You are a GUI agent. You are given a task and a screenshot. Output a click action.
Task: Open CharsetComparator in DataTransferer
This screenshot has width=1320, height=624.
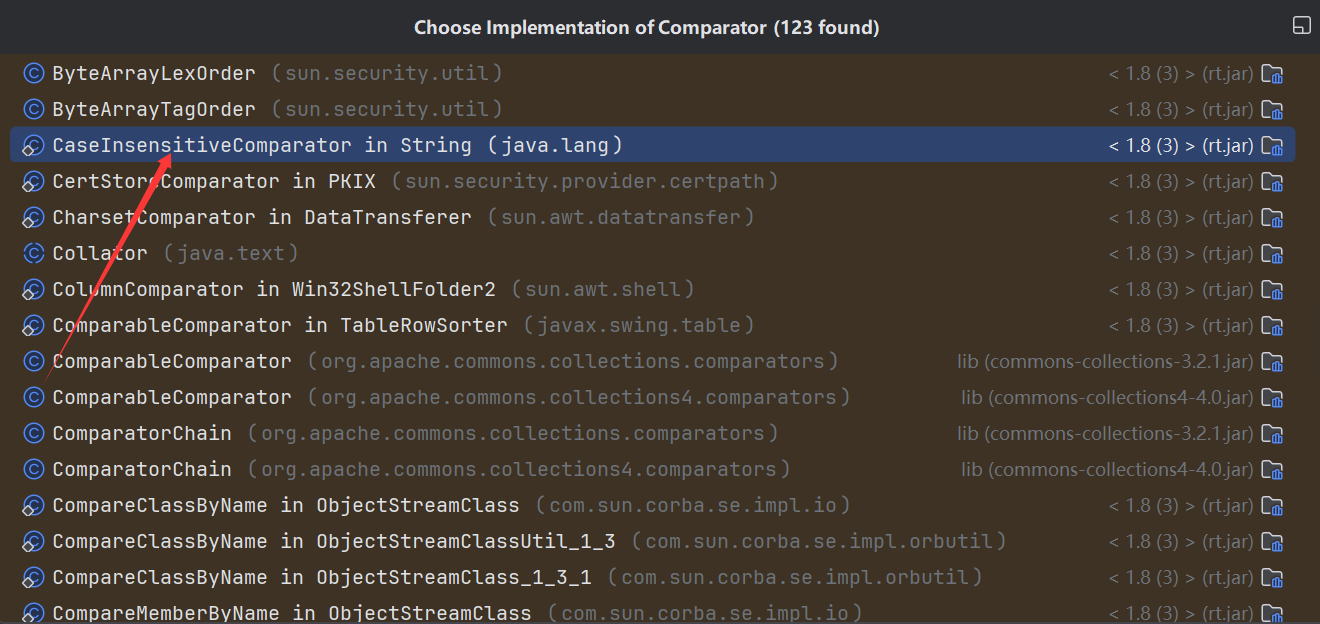[x=262, y=217]
